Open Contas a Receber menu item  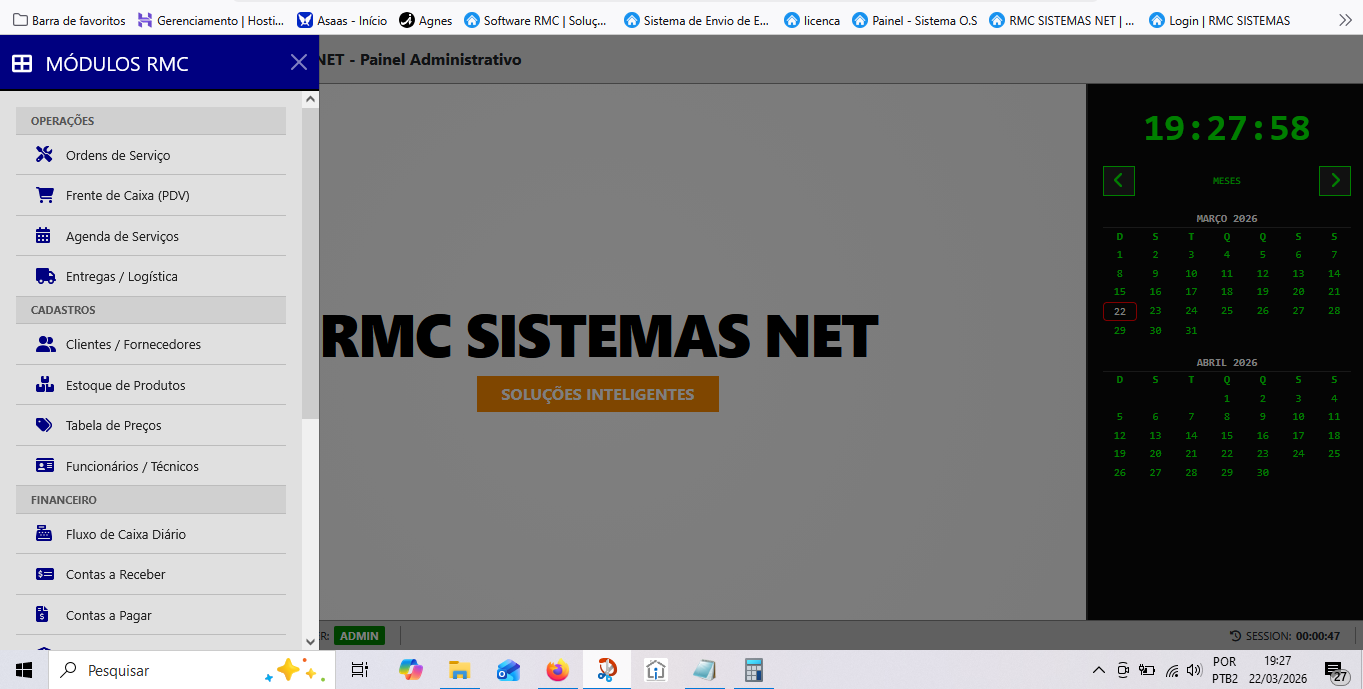pyautogui.click(x=115, y=574)
